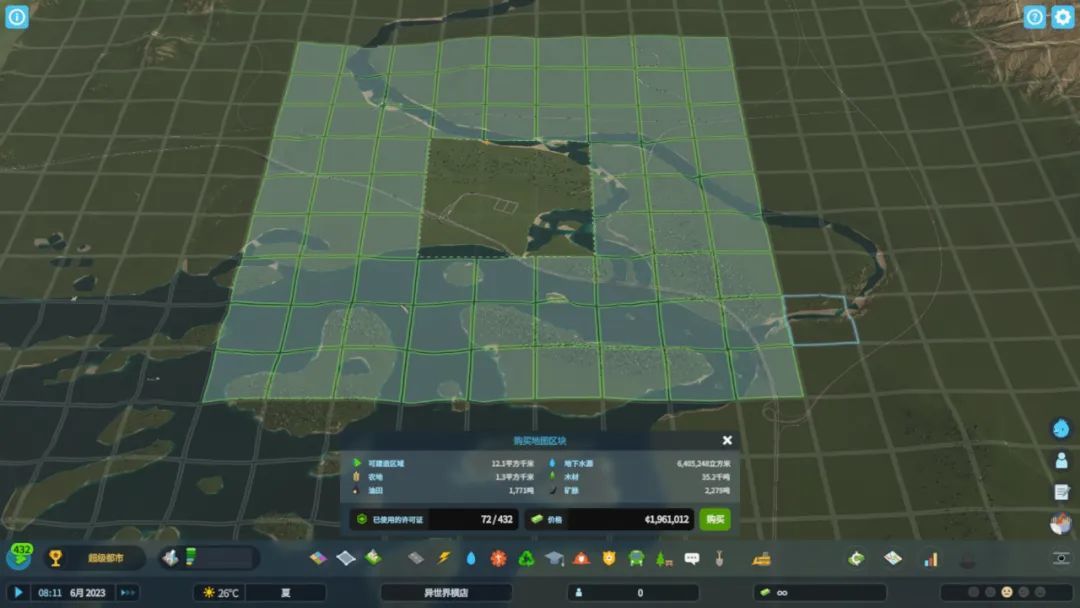This screenshot has width=1080, height=608.
Task: Select the blue-outlined map tile
Action: pos(821,319)
